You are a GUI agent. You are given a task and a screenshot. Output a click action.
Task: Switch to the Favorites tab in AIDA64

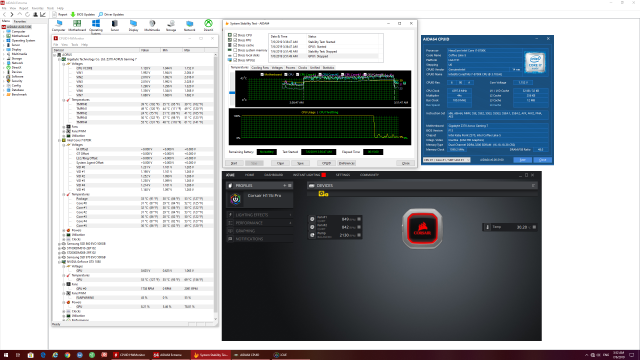coord(20,21)
